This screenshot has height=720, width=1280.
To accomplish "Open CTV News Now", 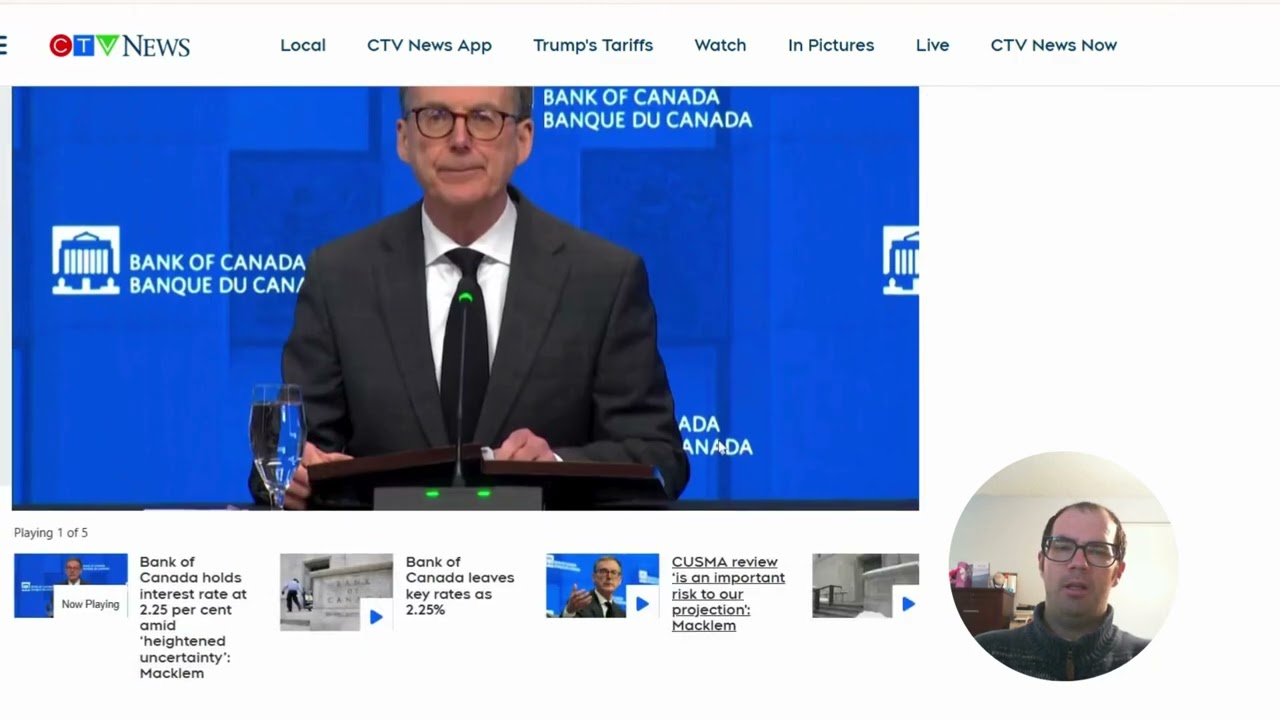I will 1054,45.
